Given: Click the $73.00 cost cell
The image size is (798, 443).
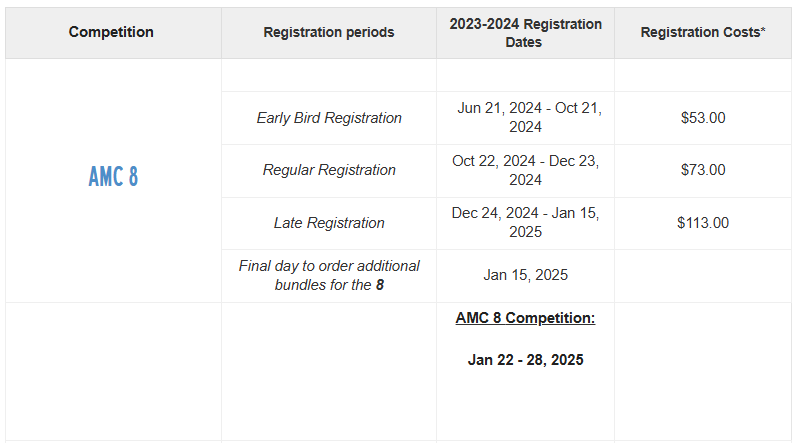Looking at the screenshot, I should click(703, 170).
